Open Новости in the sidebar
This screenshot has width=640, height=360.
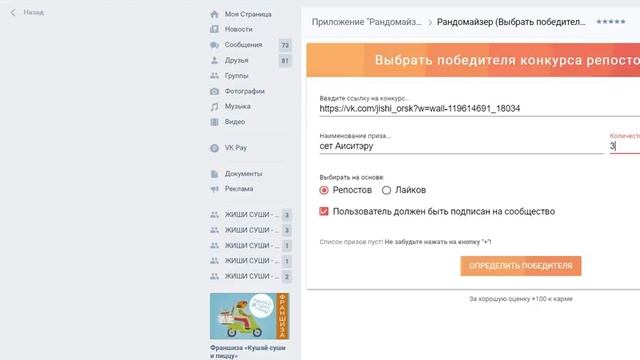tap(238, 29)
